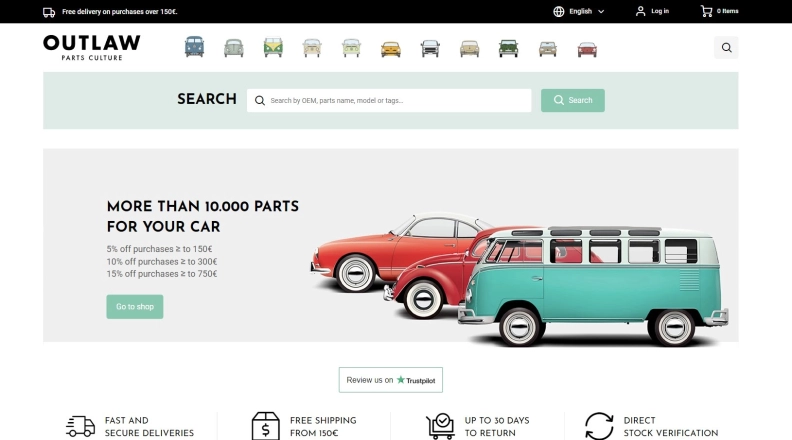The width and height of the screenshot is (792, 440).
Task: Focus the Search by OEM input field
Action: (x=389, y=101)
